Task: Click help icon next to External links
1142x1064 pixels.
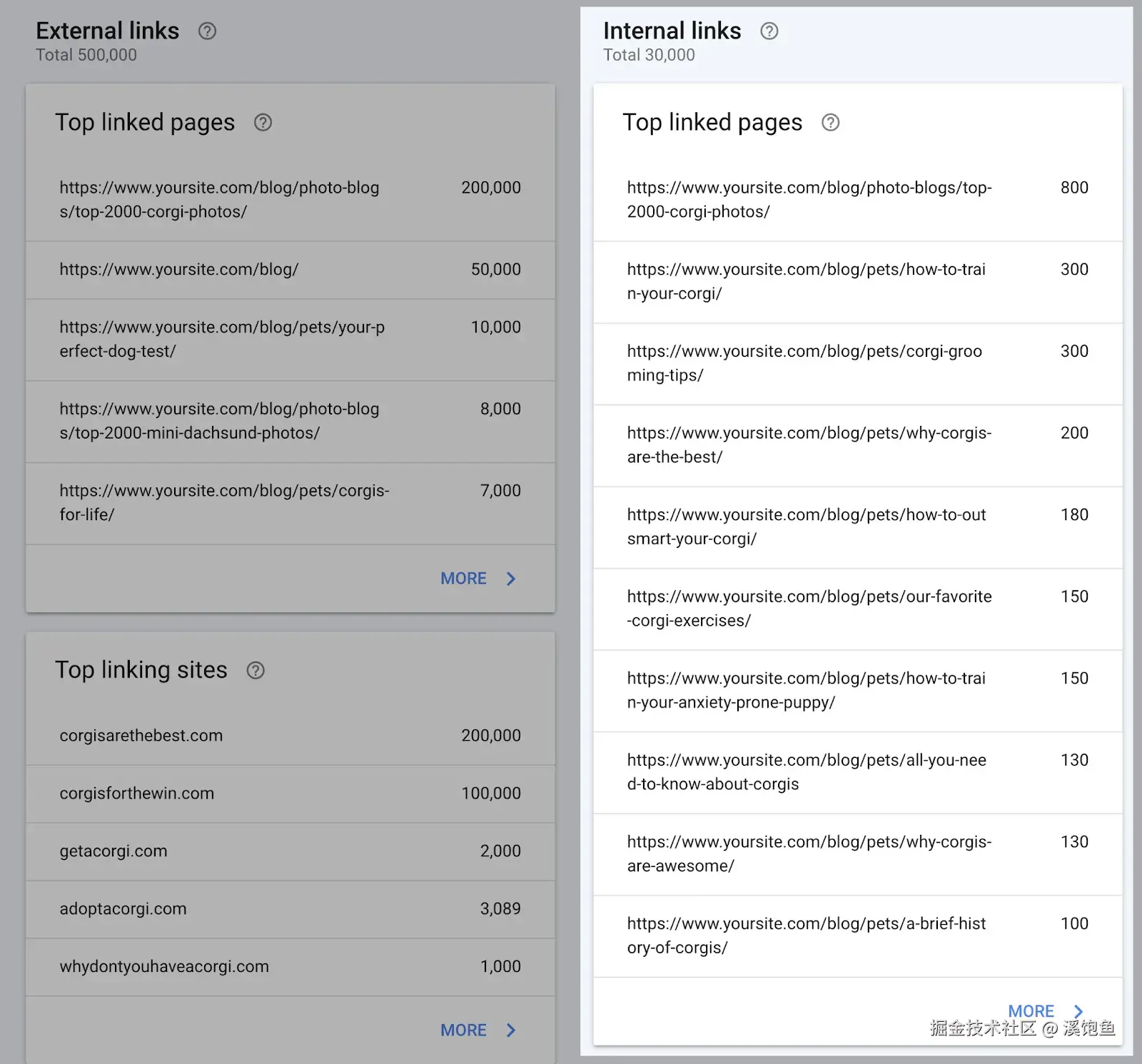Action: coord(207,31)
